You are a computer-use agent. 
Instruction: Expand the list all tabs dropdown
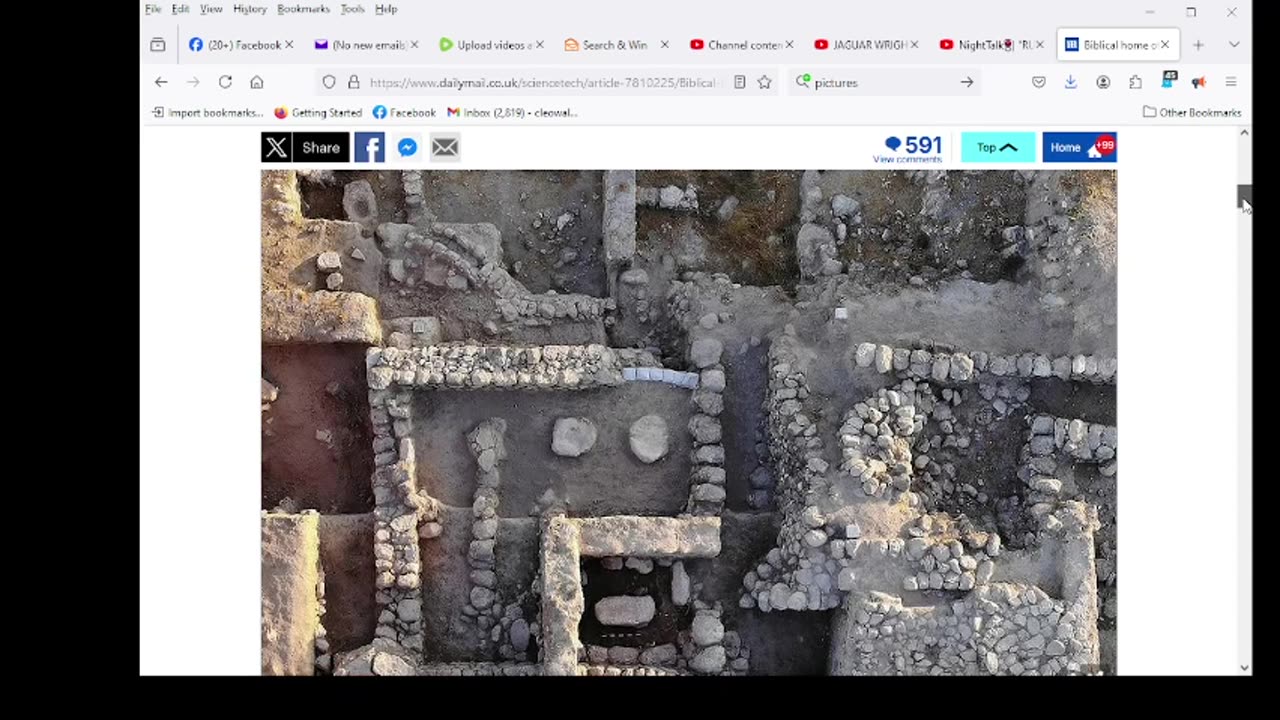pyautogui.click(x=1234, y=45)
